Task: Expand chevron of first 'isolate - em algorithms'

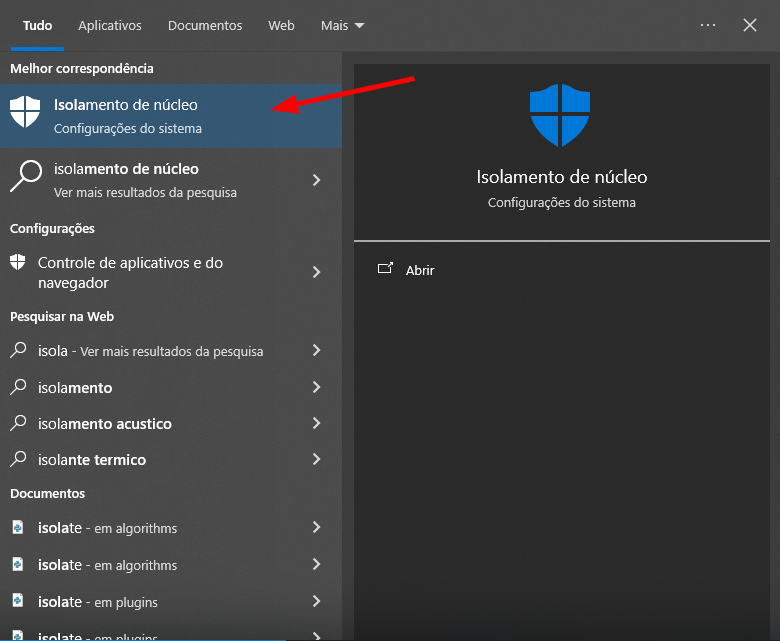Action: click(x=316, y=527)
